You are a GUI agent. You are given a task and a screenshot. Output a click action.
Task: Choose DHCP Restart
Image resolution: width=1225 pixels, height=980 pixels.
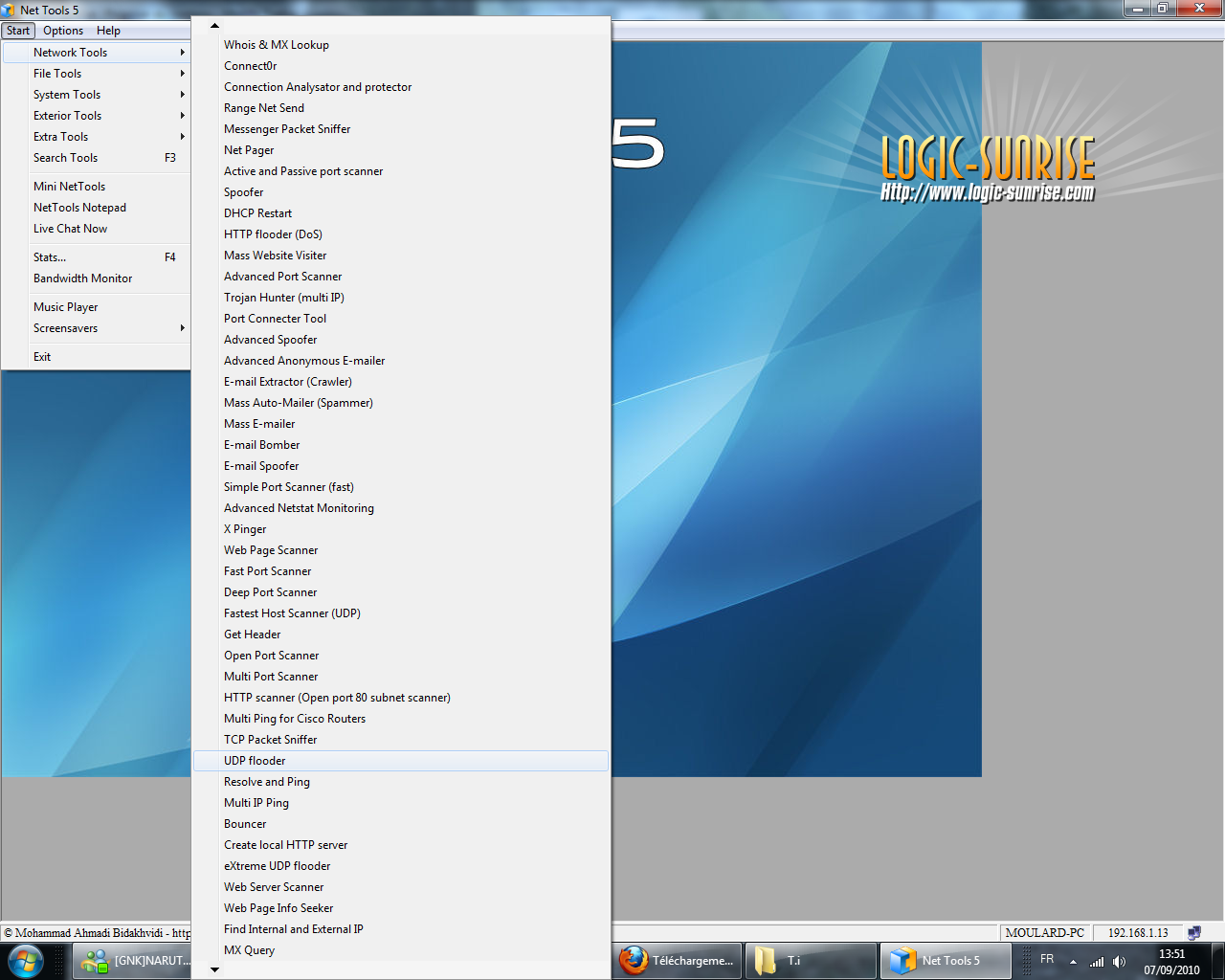401,213
